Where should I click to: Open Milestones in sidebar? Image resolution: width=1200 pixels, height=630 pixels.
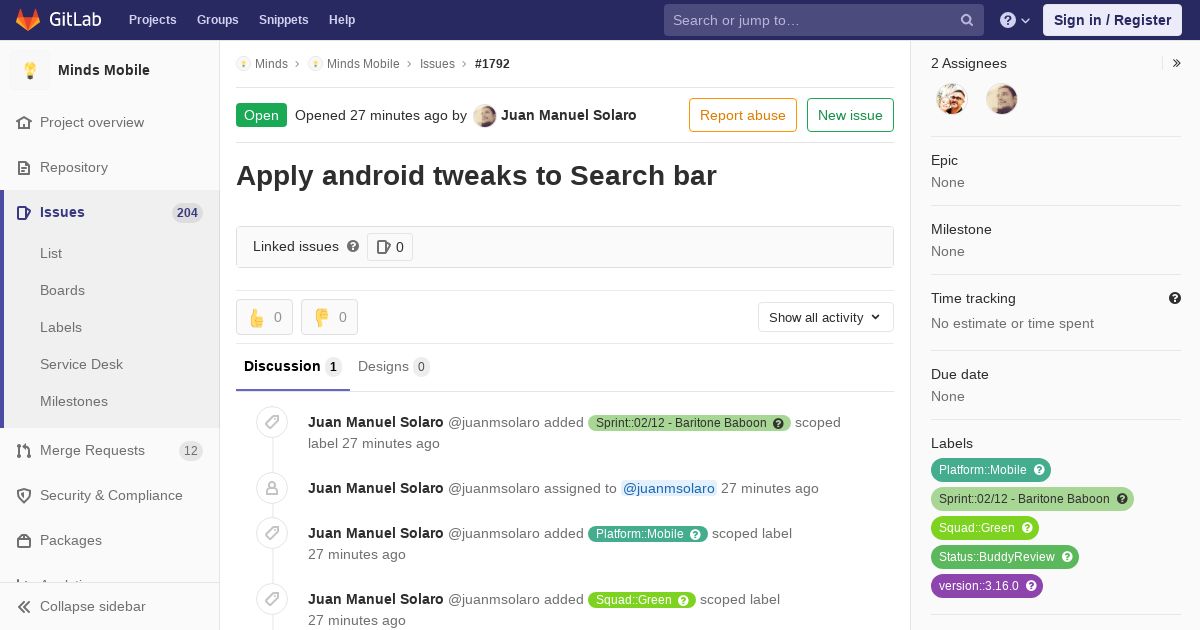[74, 401]
